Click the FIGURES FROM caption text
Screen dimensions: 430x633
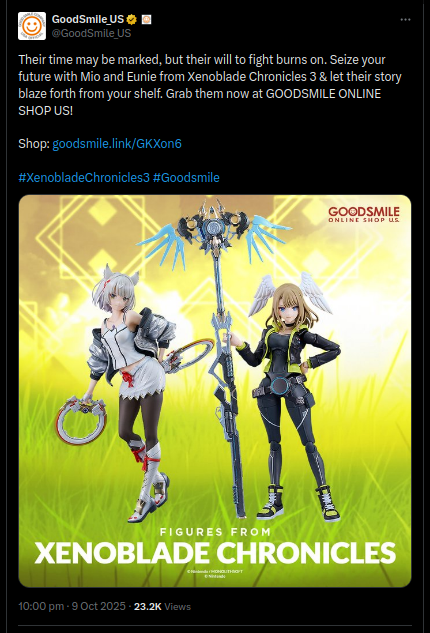click(215, 532)
